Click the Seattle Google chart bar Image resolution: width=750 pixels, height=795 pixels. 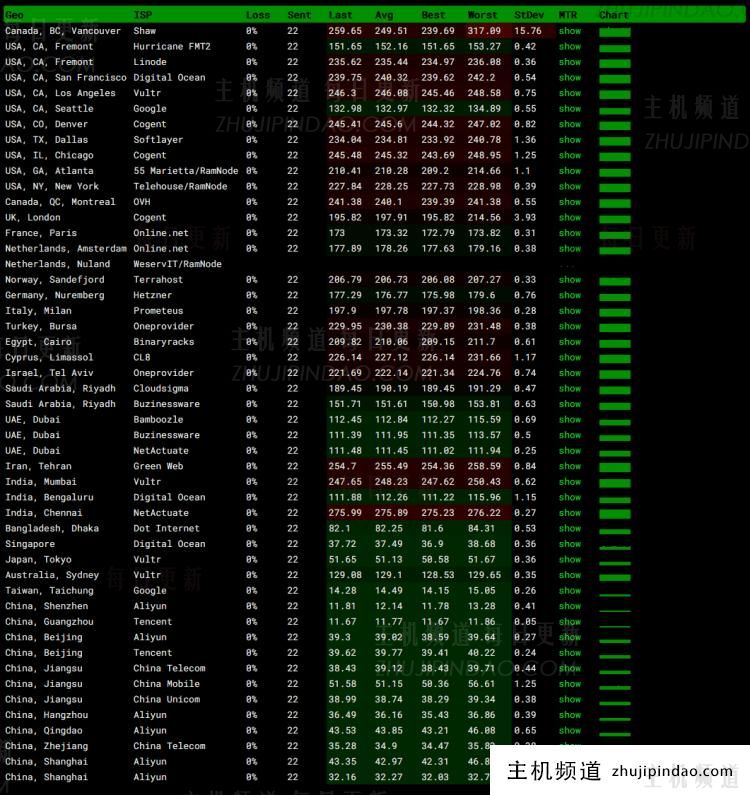point(615,110)
